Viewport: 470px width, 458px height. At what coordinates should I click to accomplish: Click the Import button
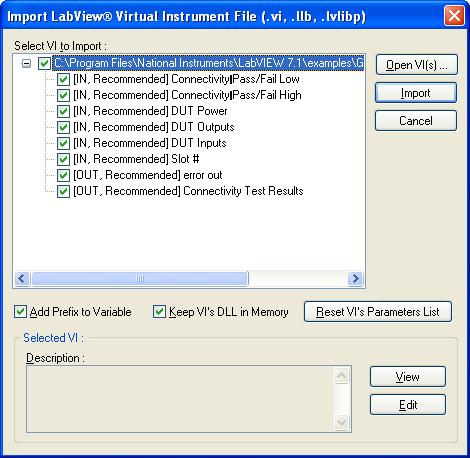416,93
